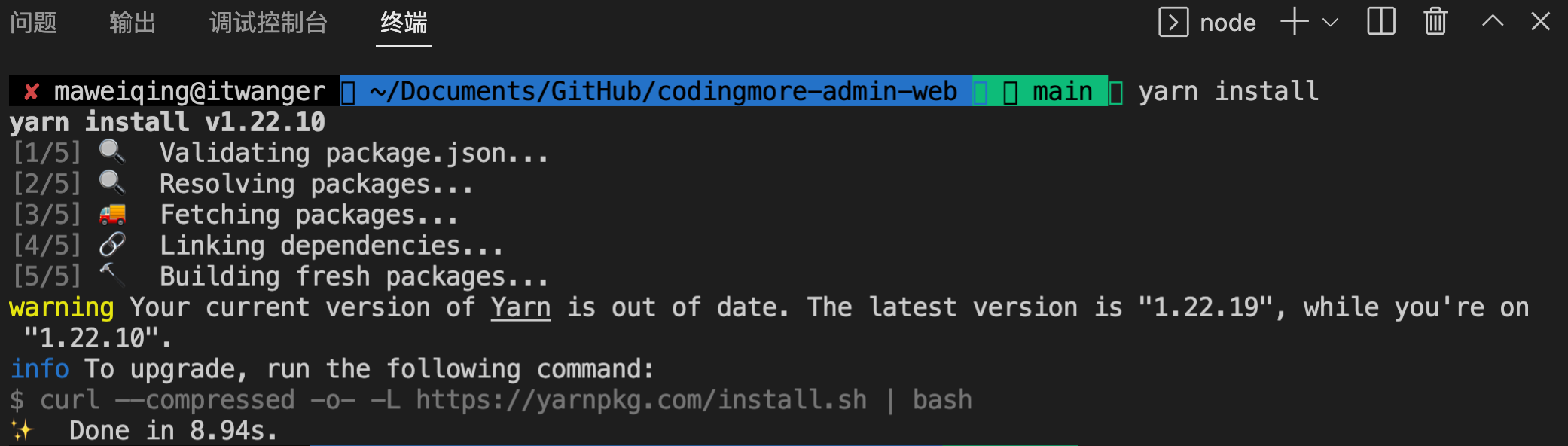Viewport: 1568px width, 446px height.
Task: Click the node terminal shell icon
Action: 1173,22
